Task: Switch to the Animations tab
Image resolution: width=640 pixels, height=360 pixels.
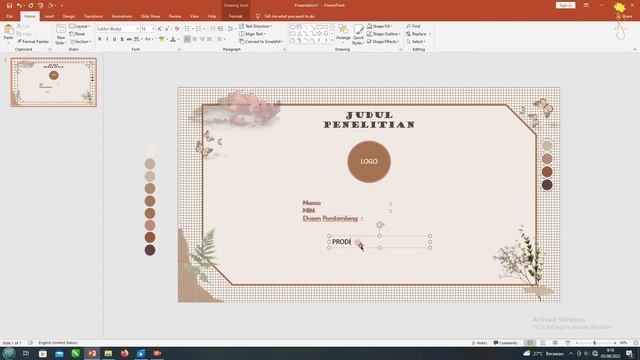Action: tap(122, 16)
